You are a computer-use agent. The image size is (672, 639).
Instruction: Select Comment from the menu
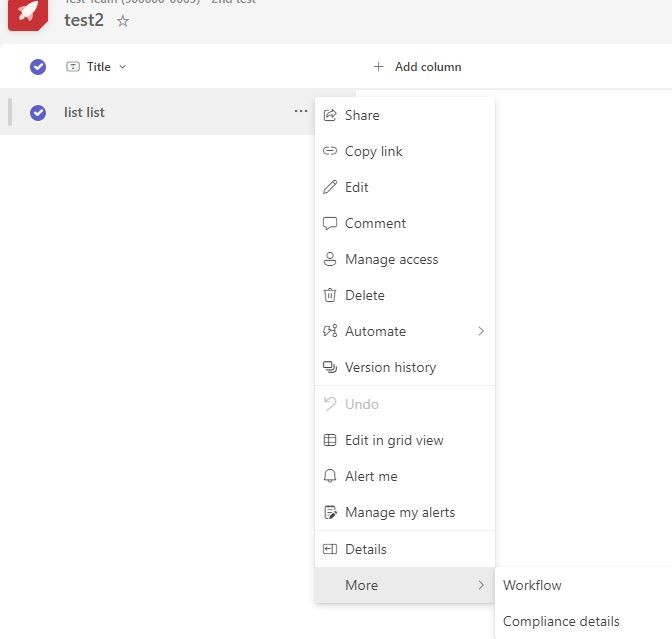(x=405, y=223)
